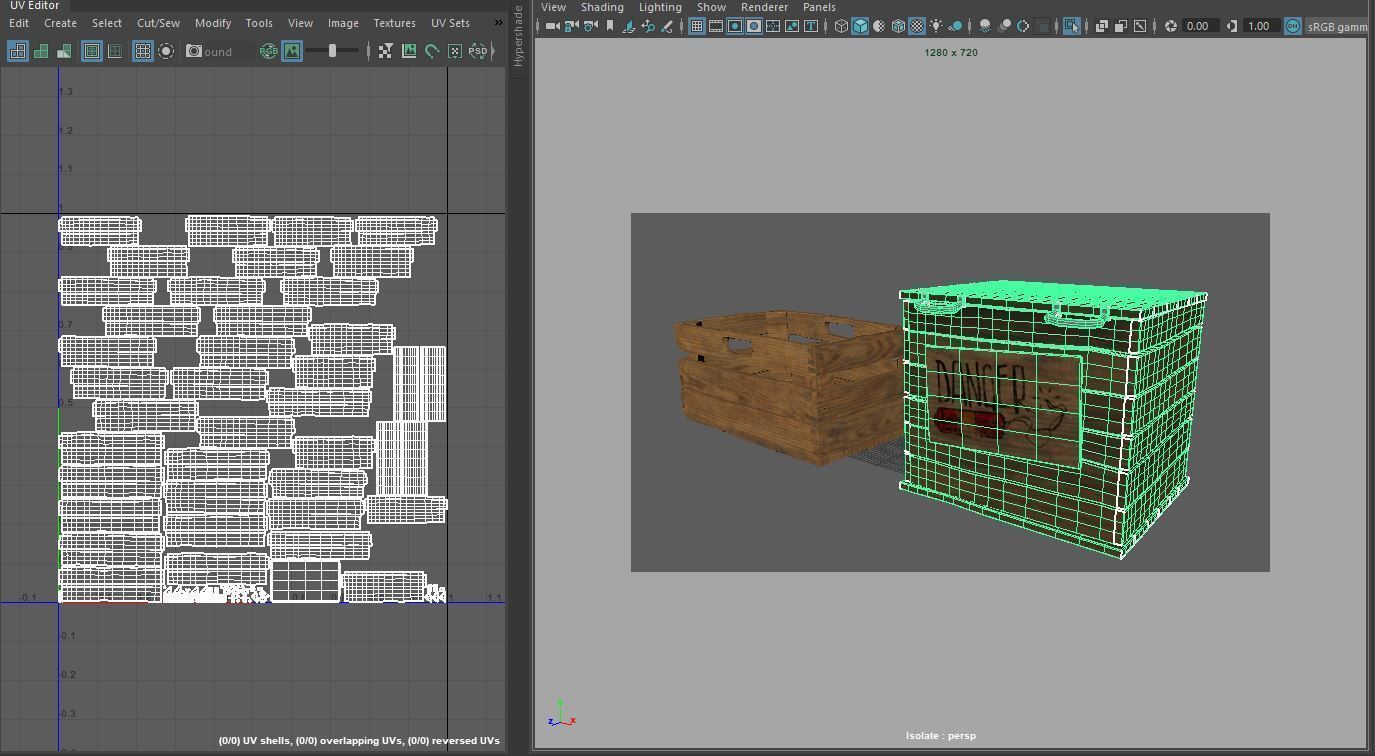The width and height of the screenshot is (1375, 756).
Task: Toggle gate mask icon
Action: tap(754, 26)
